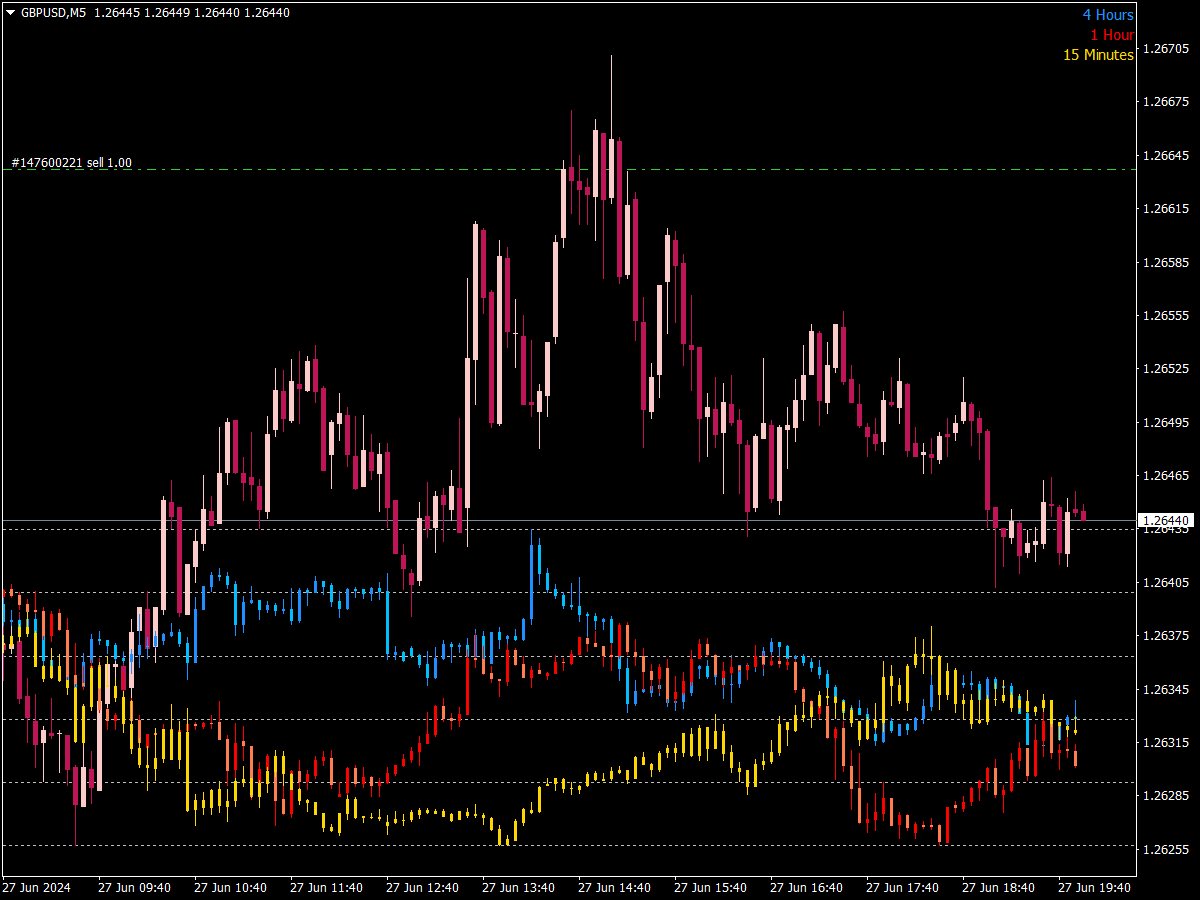The width and height of the screenshot is (1200, 900).
Task: Click the 1.26705 price scale label
Action: [1165, 48]
